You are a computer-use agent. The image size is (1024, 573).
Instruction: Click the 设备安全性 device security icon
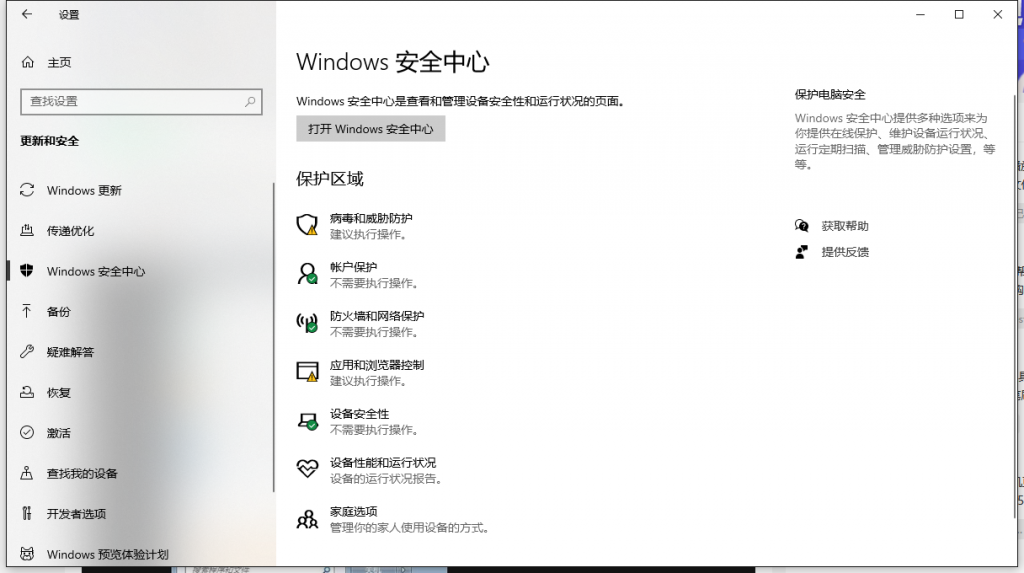[x=307, y=420]
